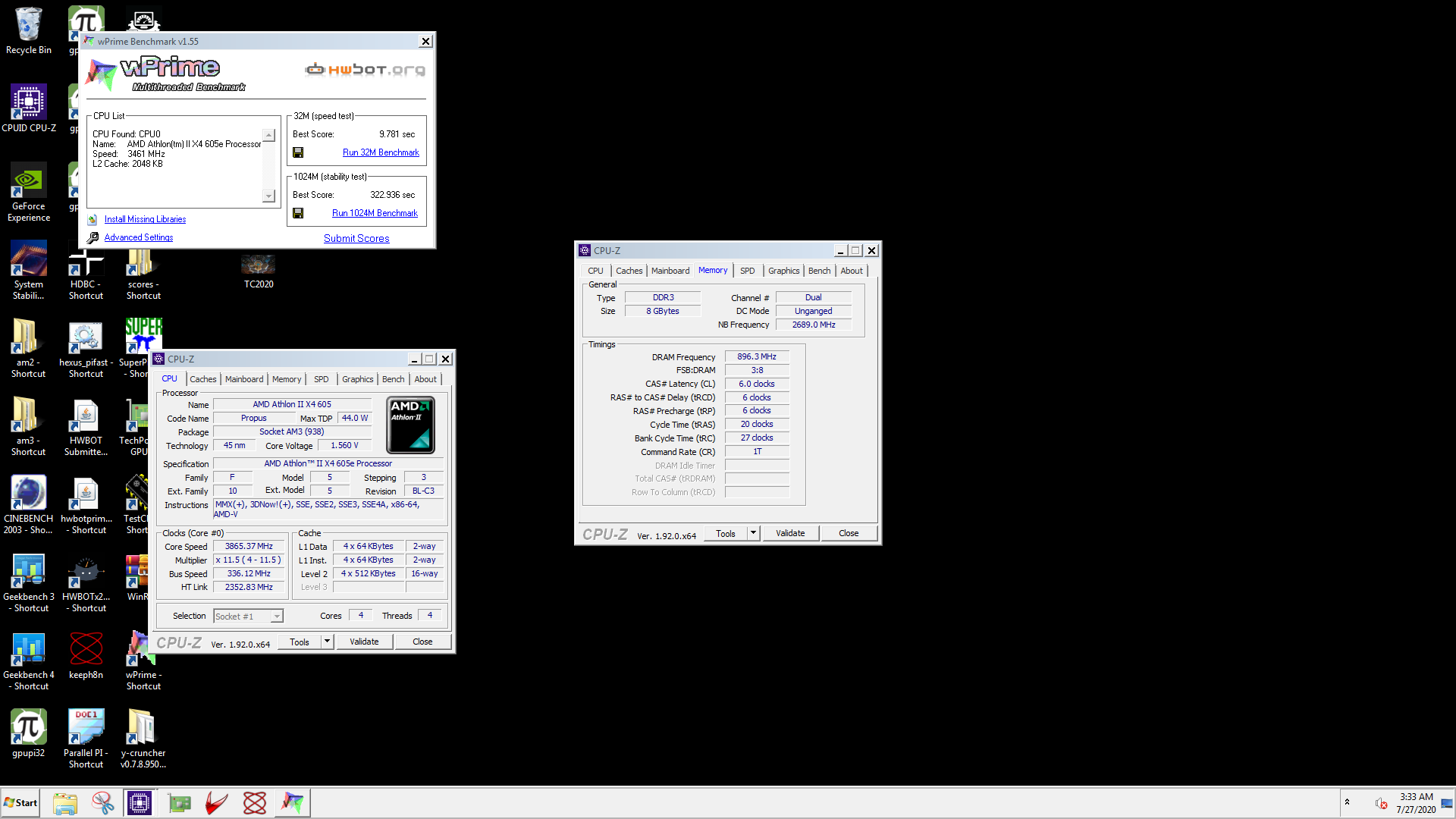Screen dimensions: 1456x819
Task: Open TC2020 desktop icon
Action: pos(259,271)
